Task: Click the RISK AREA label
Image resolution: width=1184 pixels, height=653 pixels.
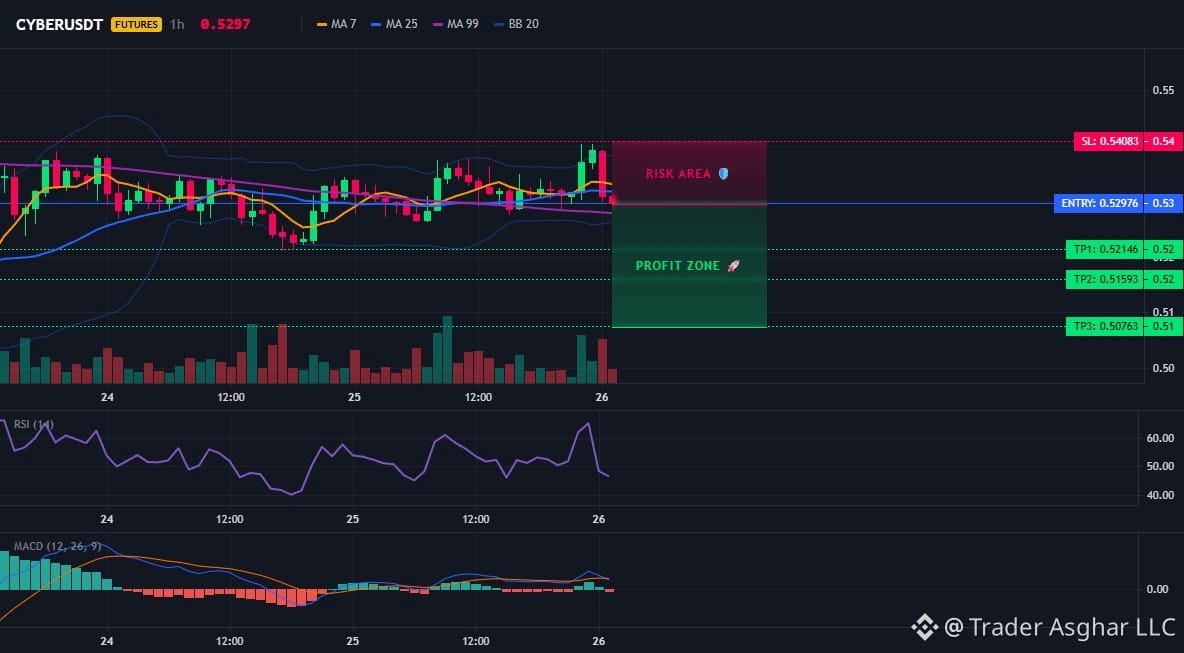Action: tap(678, 174)
